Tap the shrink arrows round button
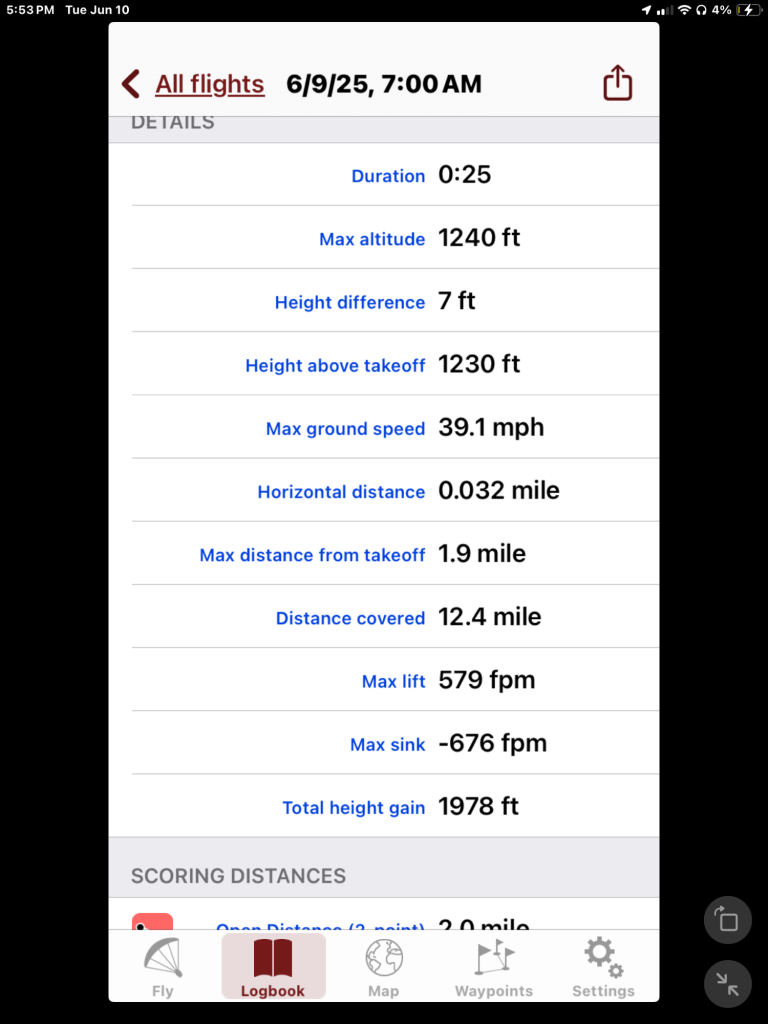This screenshot has width=768, height=1024. pyautogui.click(x=728, y=983)
